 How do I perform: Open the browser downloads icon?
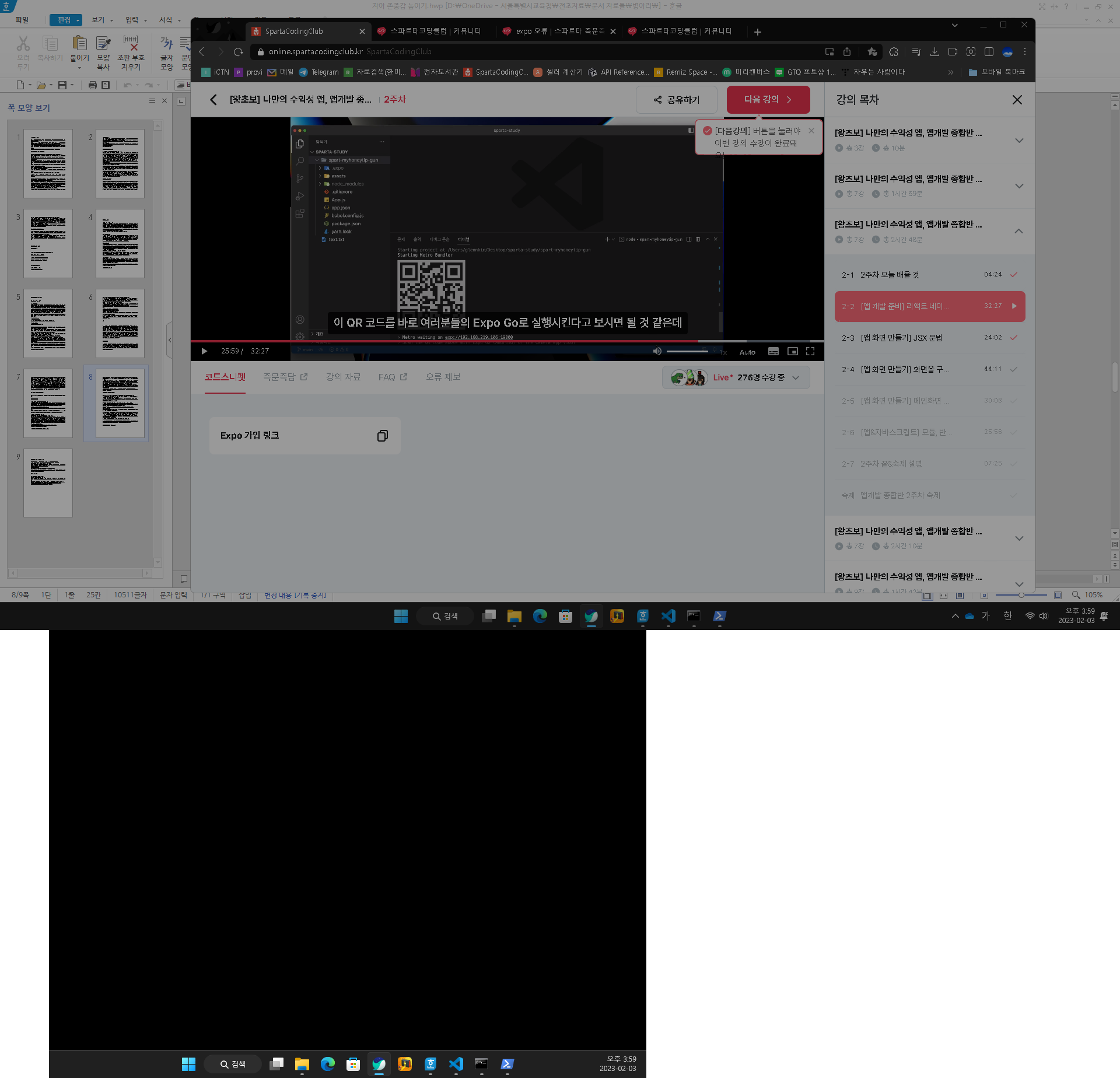click(935, 52)
